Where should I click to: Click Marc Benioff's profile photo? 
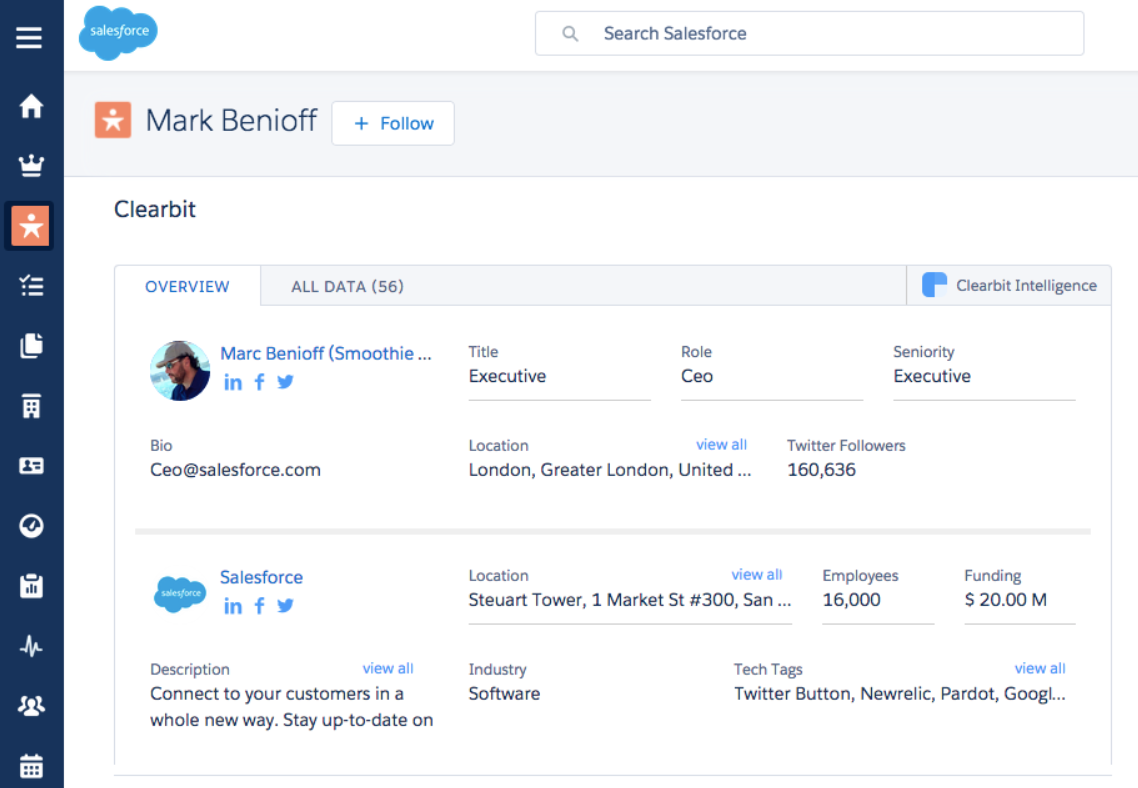click(x=180, y=371)
